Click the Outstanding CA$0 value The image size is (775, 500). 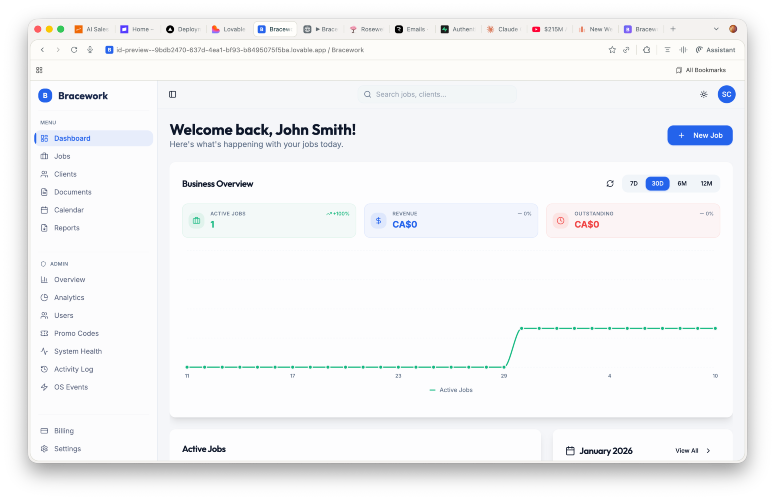587,224
